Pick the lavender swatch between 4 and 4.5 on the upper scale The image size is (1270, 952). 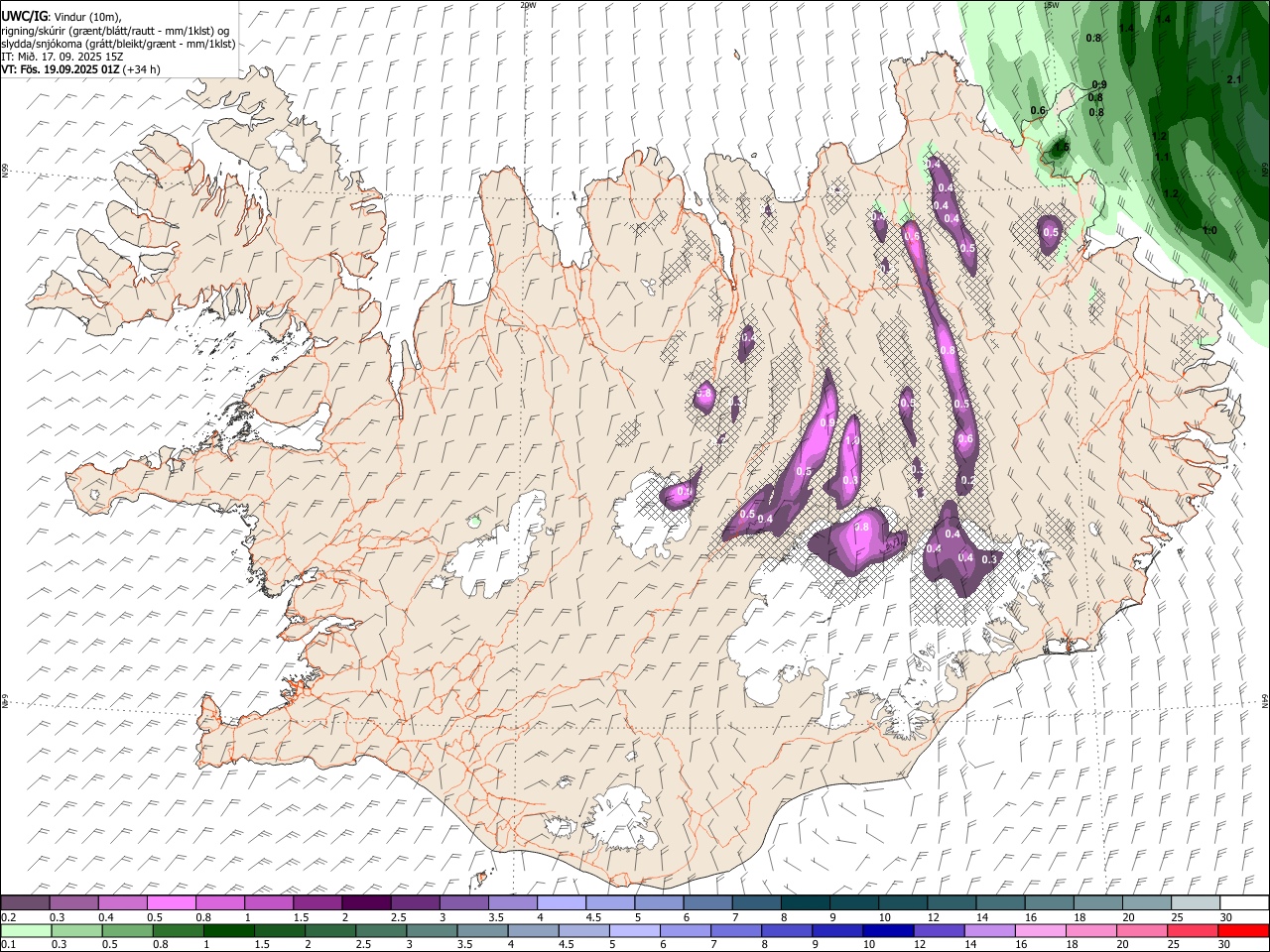(562, 902)
